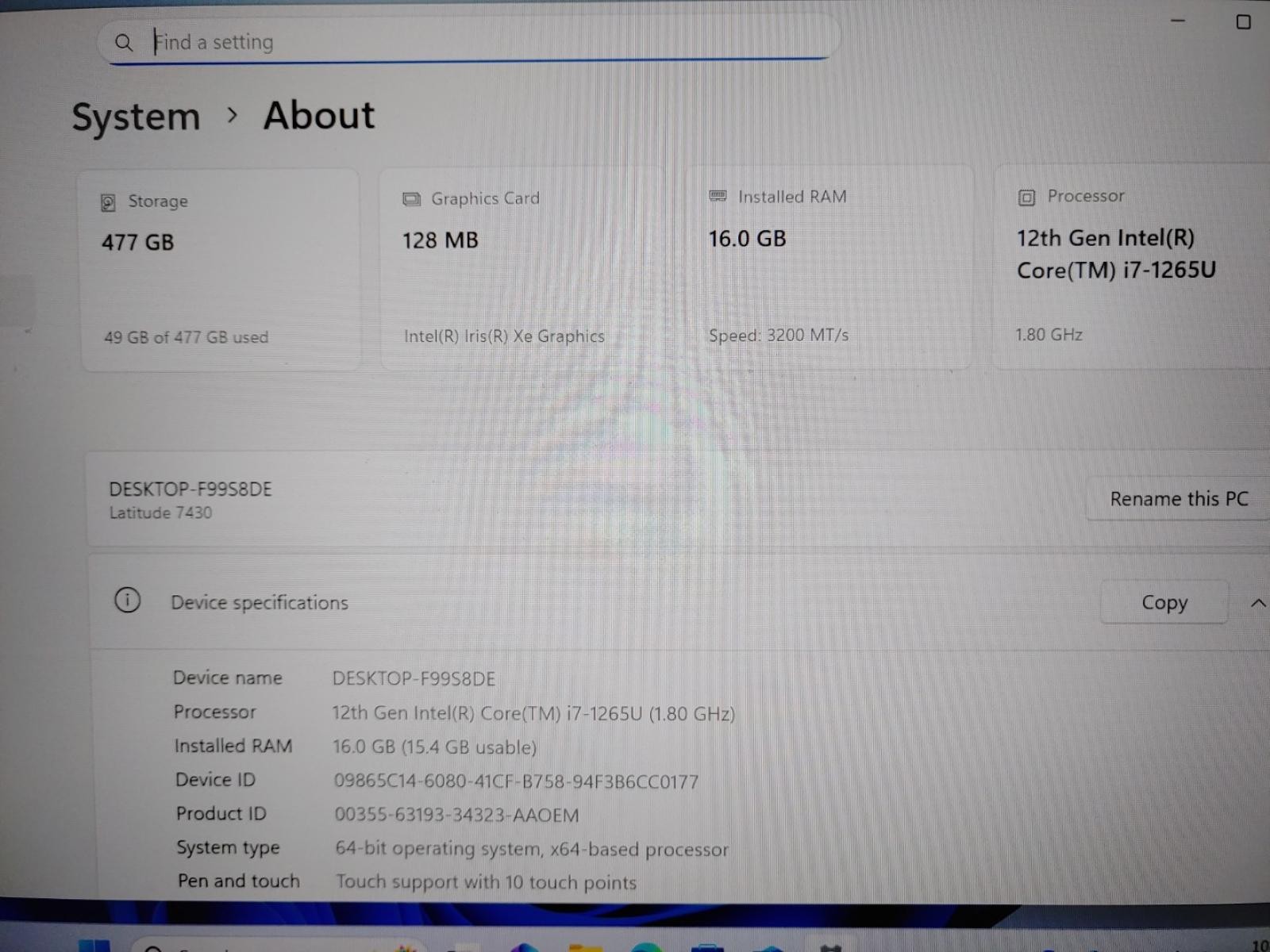Image resolution: width=1270 pixels, height=952 pixels.
Task: Click the System type label
Action: coord(228,848)
